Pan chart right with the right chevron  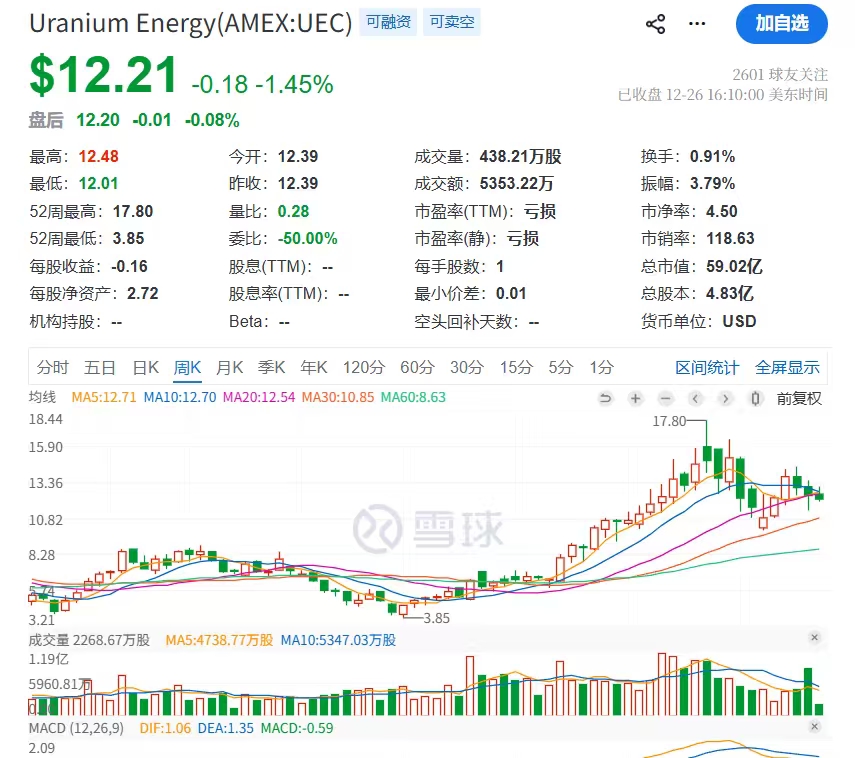pyautogui.click(x=725, y=399)
